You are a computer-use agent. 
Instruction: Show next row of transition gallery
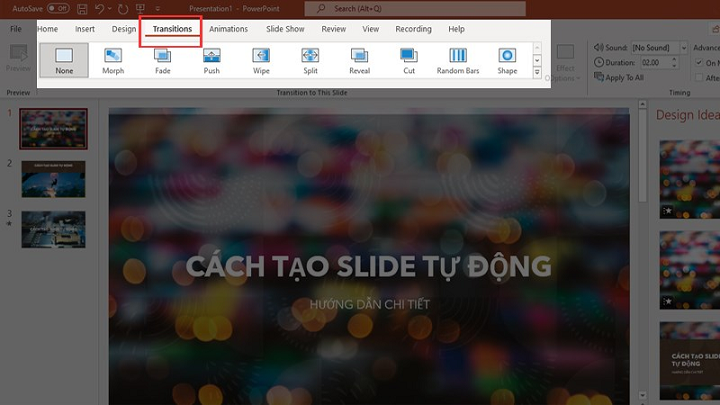pyautogui.click(x=537, y=60)
